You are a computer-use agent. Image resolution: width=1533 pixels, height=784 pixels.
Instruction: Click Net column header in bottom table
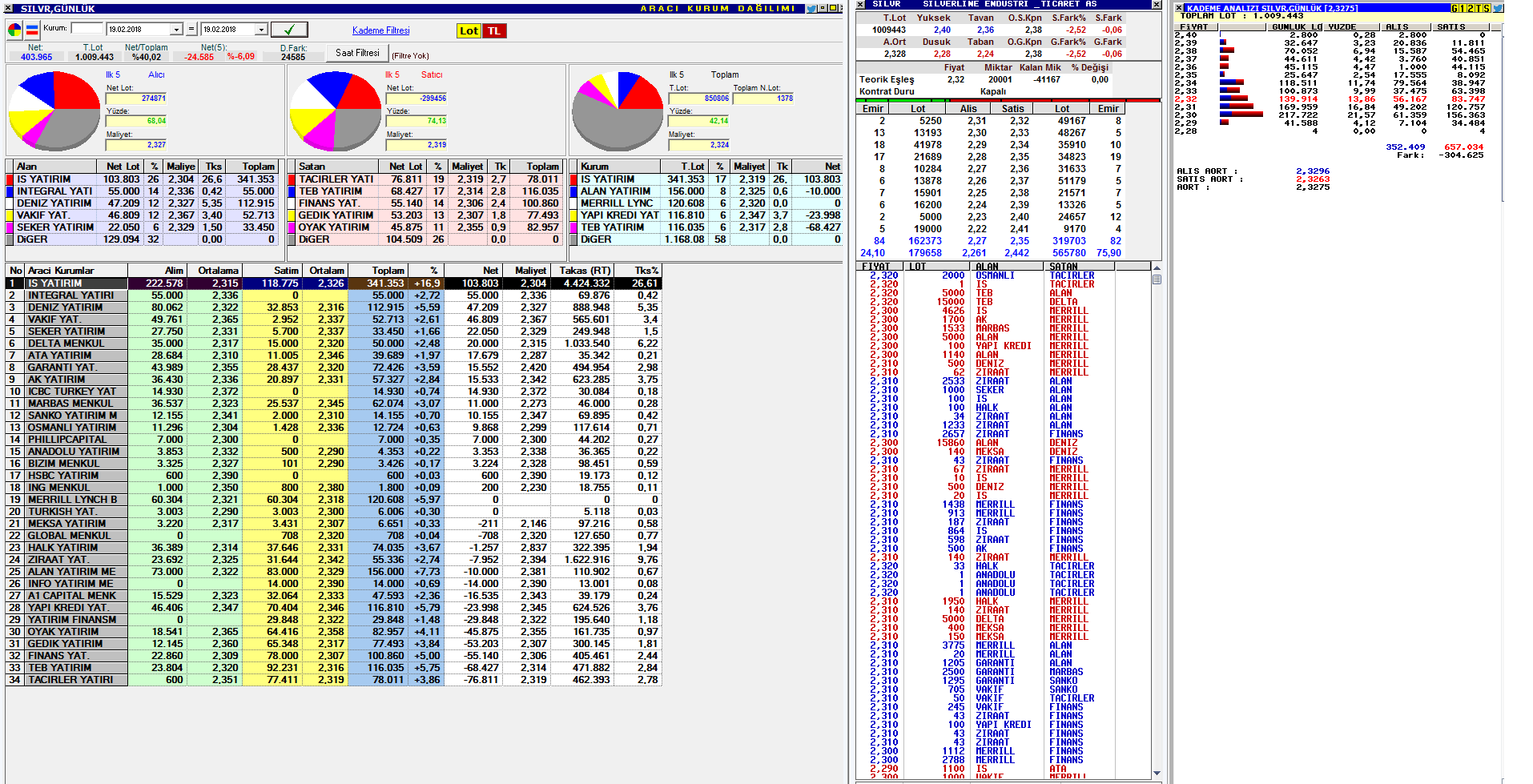(x=473, y=271)
